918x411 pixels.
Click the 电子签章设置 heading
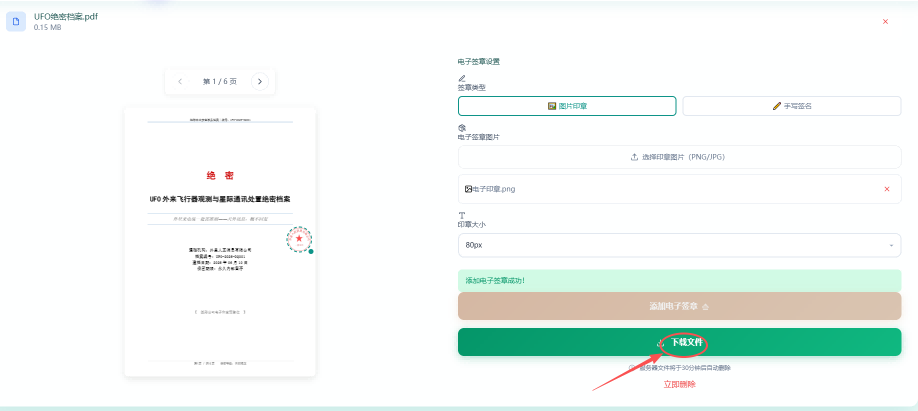pos(479,61)
